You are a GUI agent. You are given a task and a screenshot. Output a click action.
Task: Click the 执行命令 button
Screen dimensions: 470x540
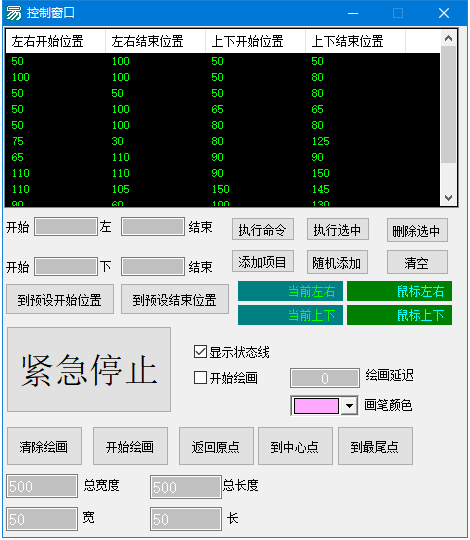(x=263, y=229)
